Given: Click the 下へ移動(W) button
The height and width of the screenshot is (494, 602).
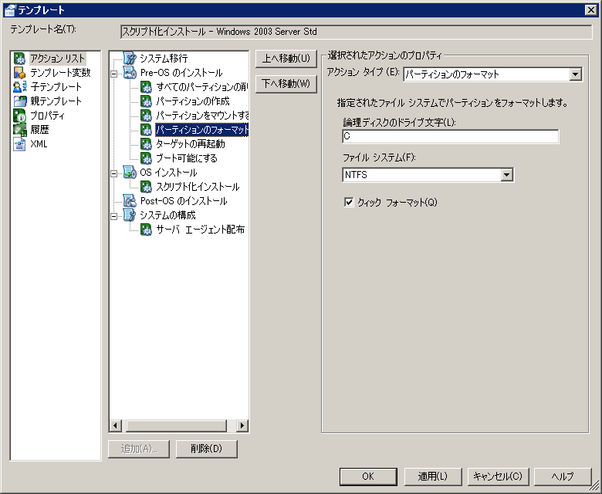Looking at the screenshot, I should (286, 84).
